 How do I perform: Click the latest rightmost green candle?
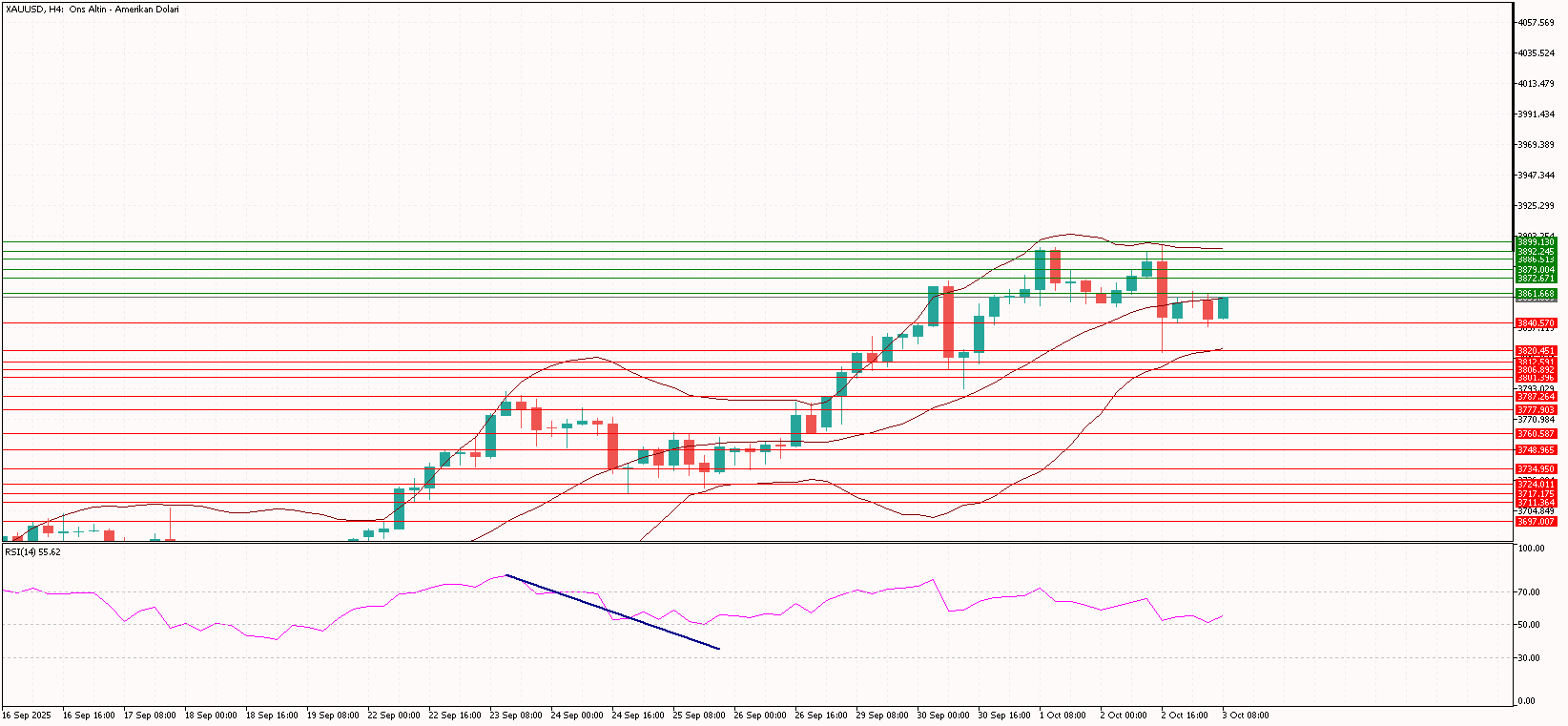coord(1223,308)
